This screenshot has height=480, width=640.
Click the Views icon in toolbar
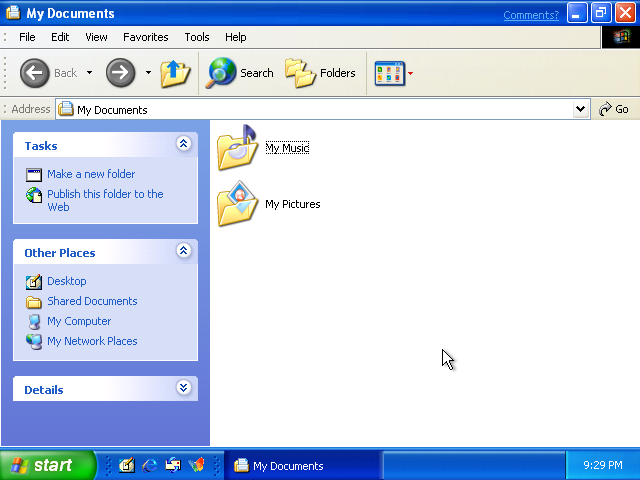390,73
